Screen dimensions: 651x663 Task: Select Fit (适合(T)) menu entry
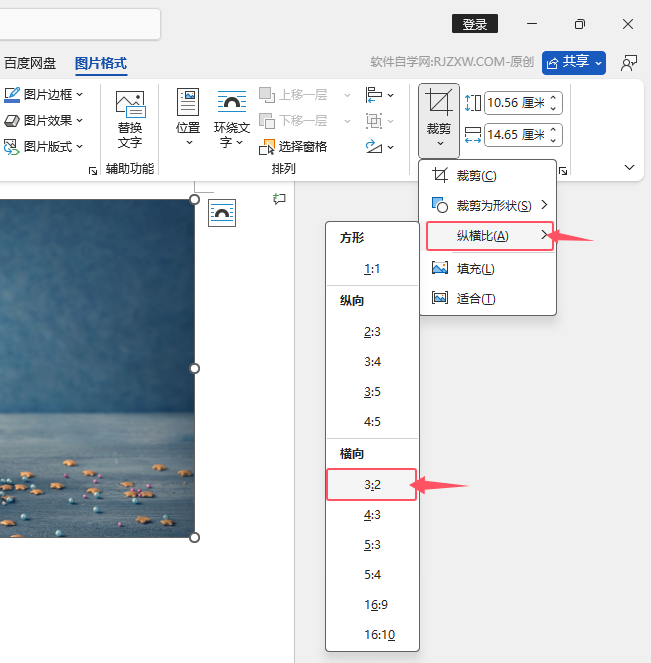[487, 299]
